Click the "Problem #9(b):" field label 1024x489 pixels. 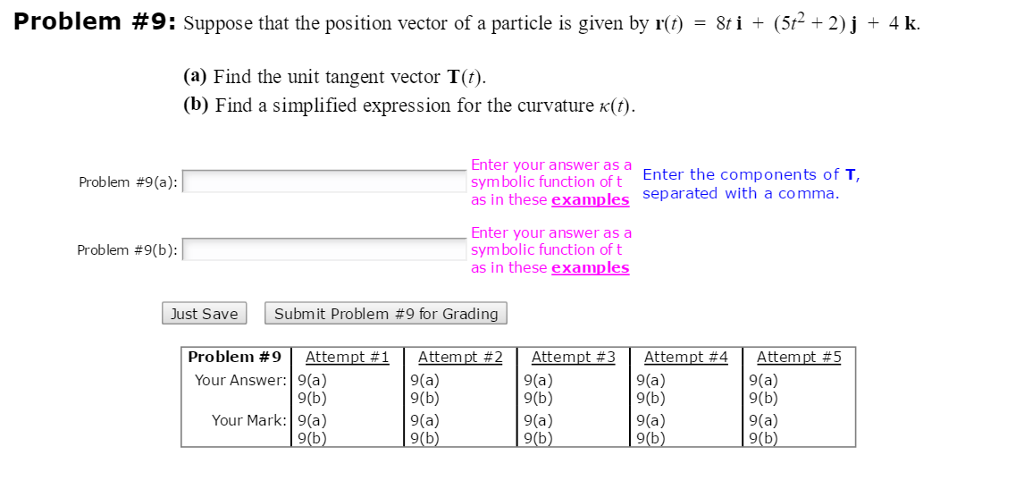pyautogui.click(x=128, y=250)
